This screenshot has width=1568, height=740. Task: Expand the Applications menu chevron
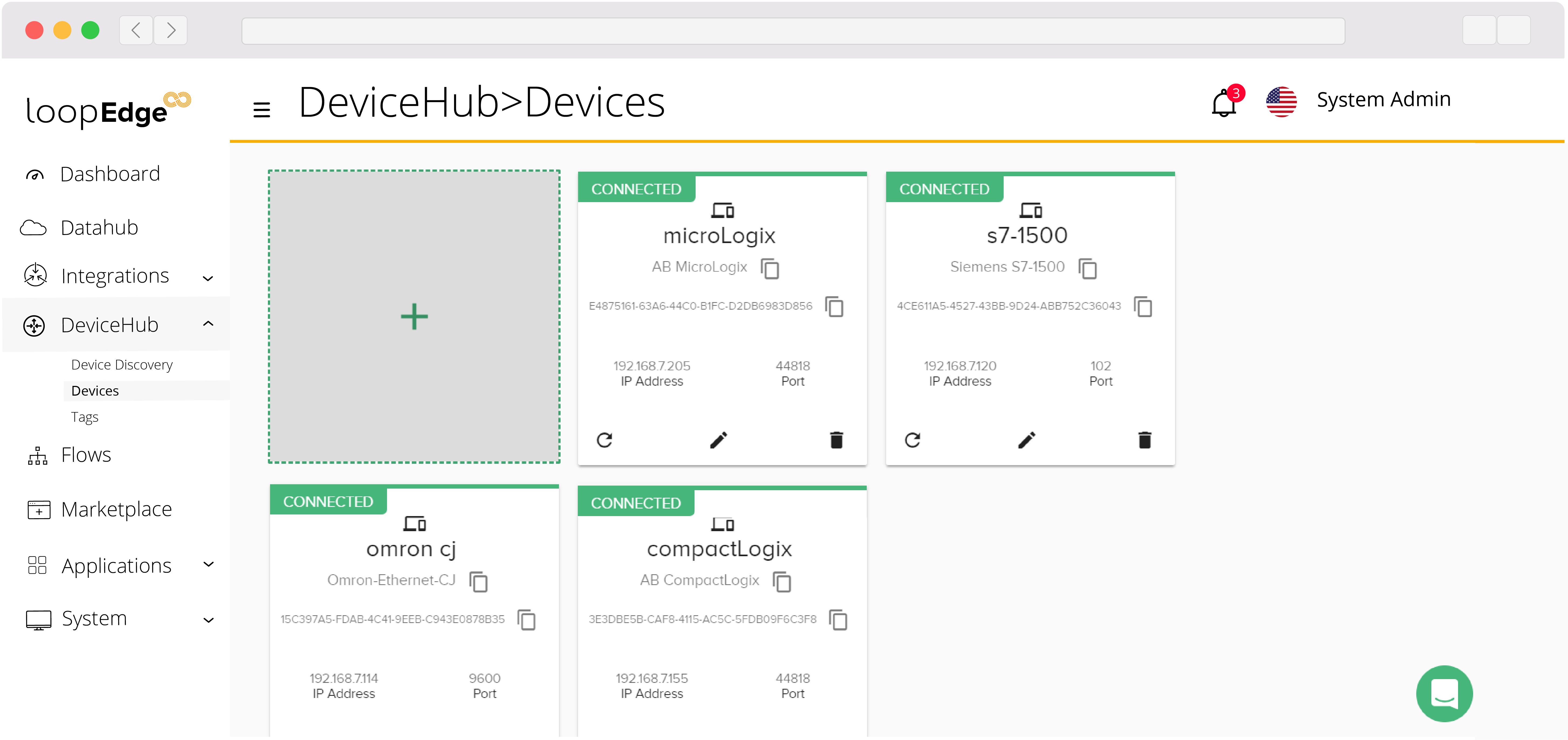[x=208, y=564]
